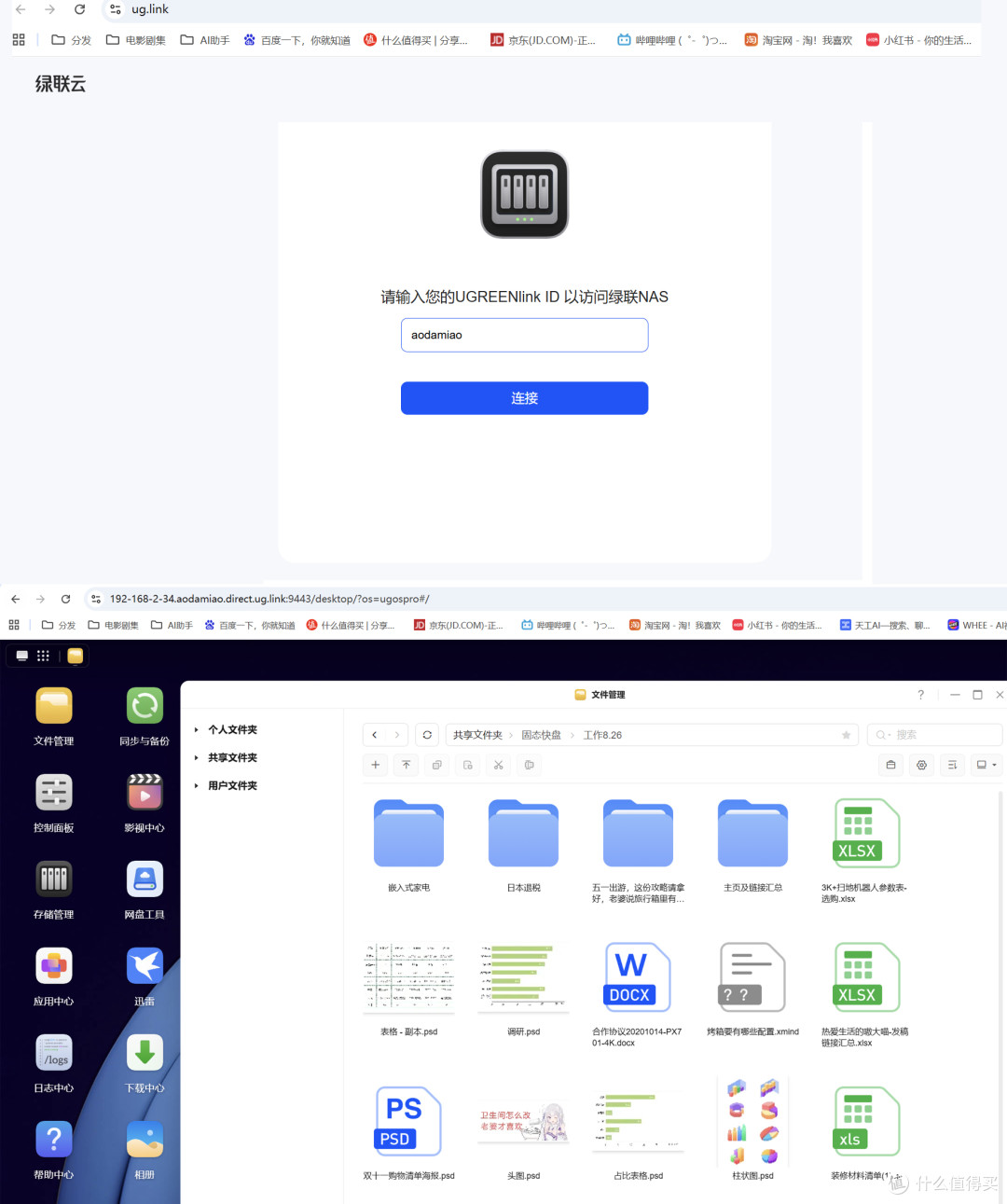Open the 淘宝网 bookmark in lower browser
The height and width of the screenshot is (1204, 1007).
(x=675, y=625)
